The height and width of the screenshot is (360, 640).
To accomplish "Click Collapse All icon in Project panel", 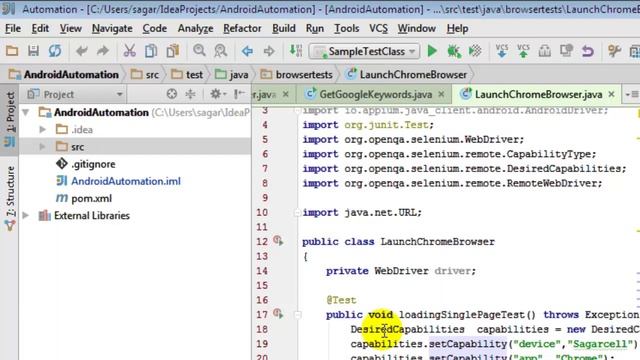I will (x=190, y=94).
